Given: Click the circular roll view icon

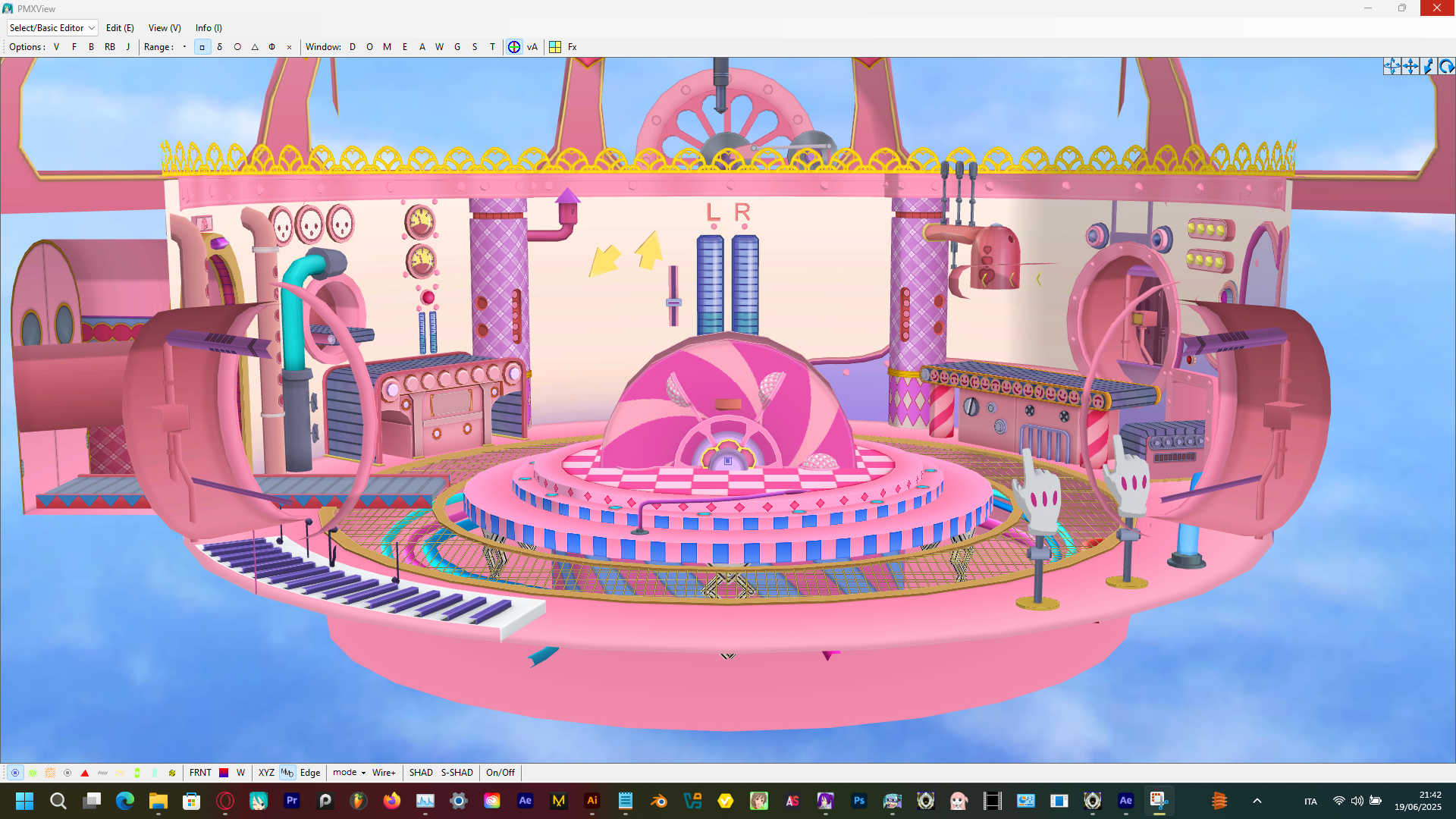Looking at the screenshot, I should point(1446,67).
